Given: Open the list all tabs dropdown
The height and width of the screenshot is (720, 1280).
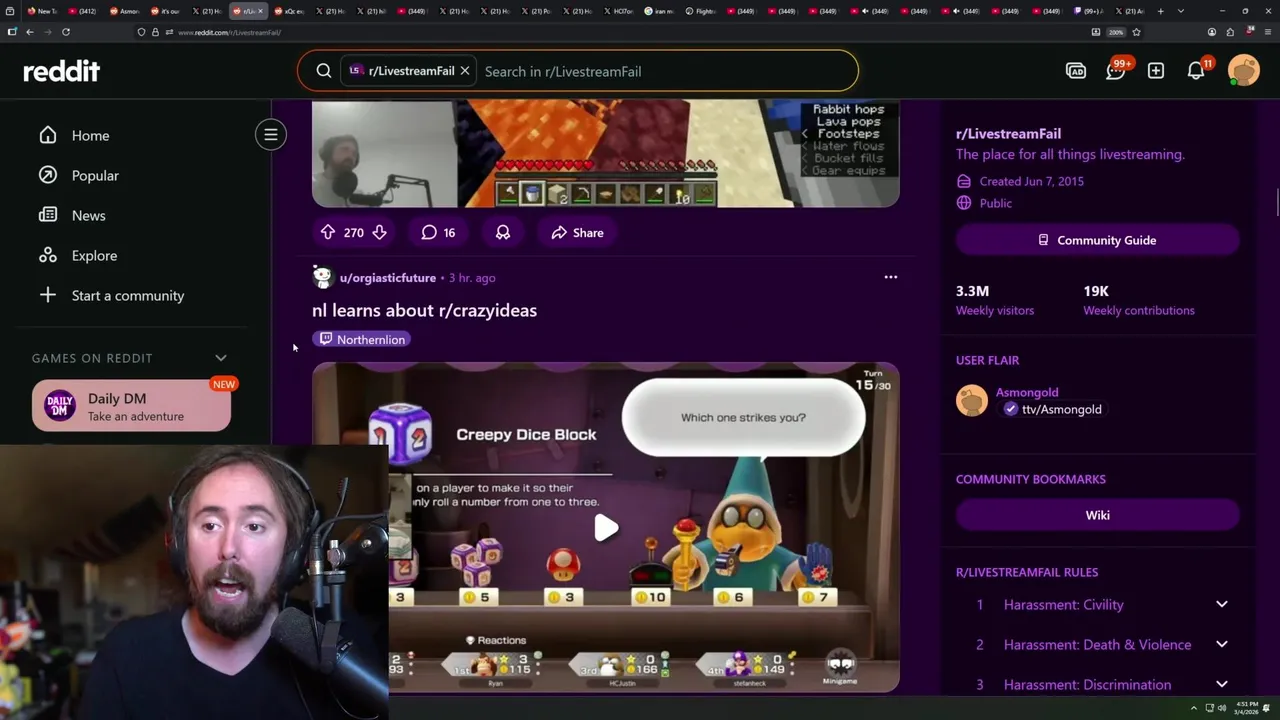Looking at the screenshot, I should click(x=1181, y=11).
